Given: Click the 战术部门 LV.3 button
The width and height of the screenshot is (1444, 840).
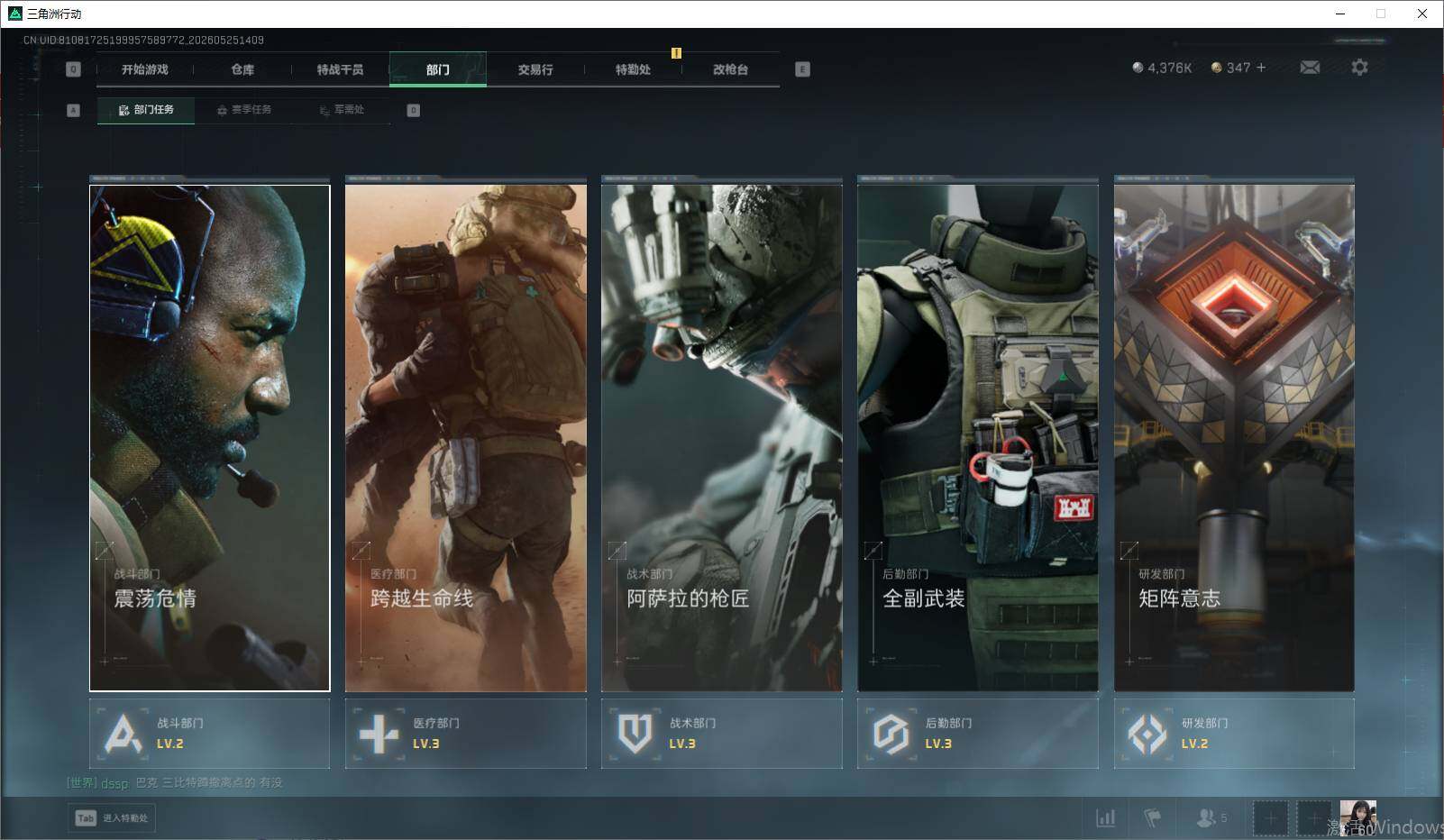Looking at the screenshot, I should click(x=722, y=734).
